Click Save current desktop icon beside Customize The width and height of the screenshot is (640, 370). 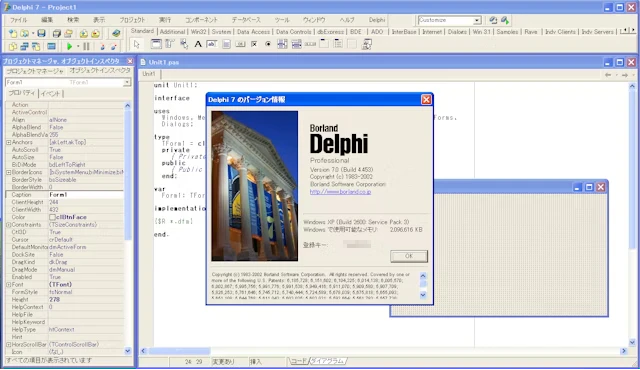click(x=493, y=20)
